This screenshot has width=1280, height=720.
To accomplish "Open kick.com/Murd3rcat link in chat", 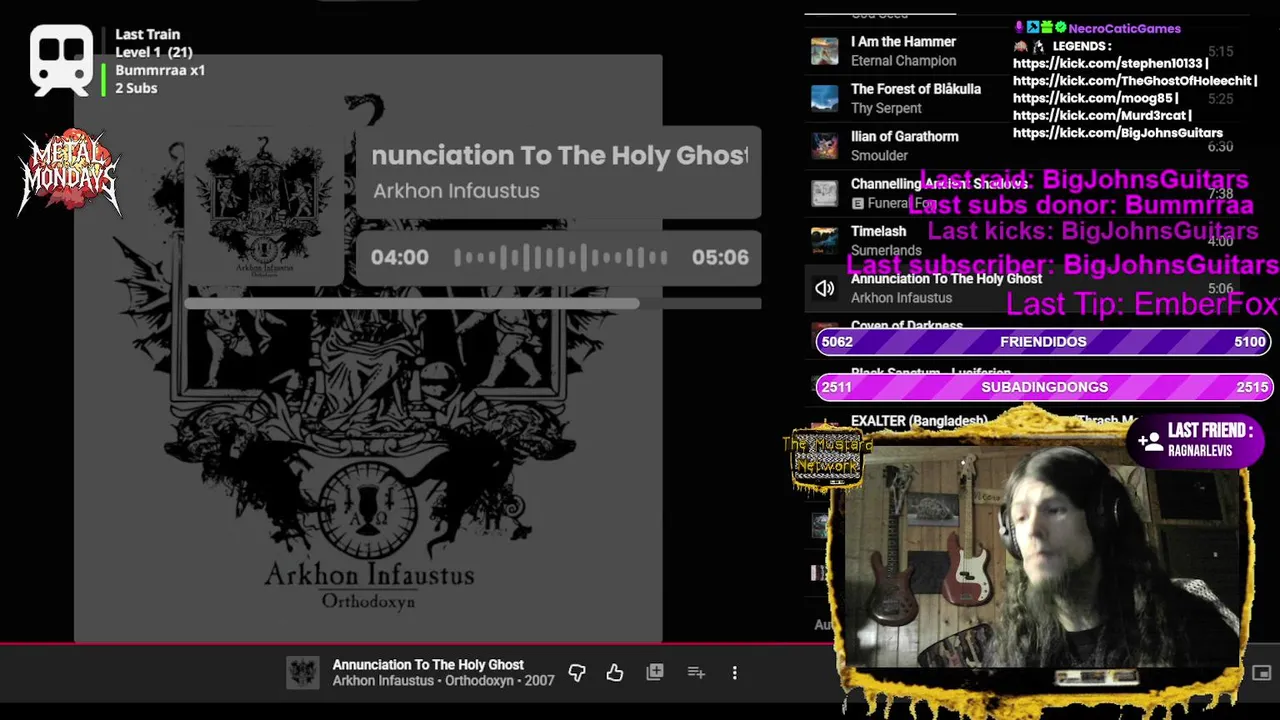I will click(1099, 116).
